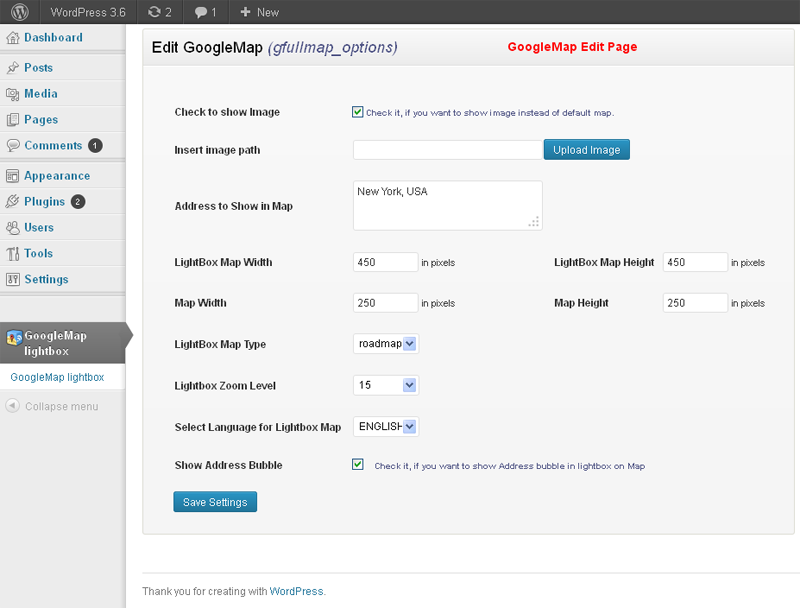
Task: Open the Lightbox Zoom Level dropdown
Action: tap(386, 385)
